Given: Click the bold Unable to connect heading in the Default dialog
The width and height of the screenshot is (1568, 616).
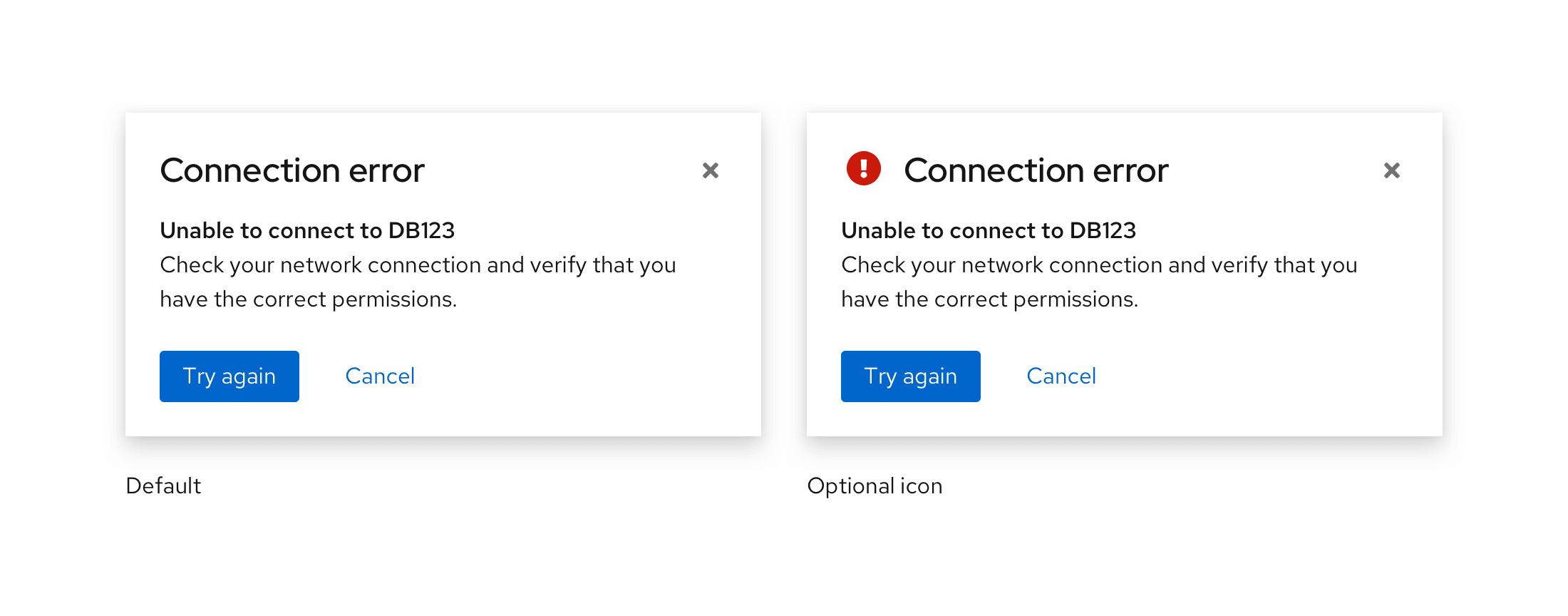Looking at the screenshot, I should coord(307,231).
